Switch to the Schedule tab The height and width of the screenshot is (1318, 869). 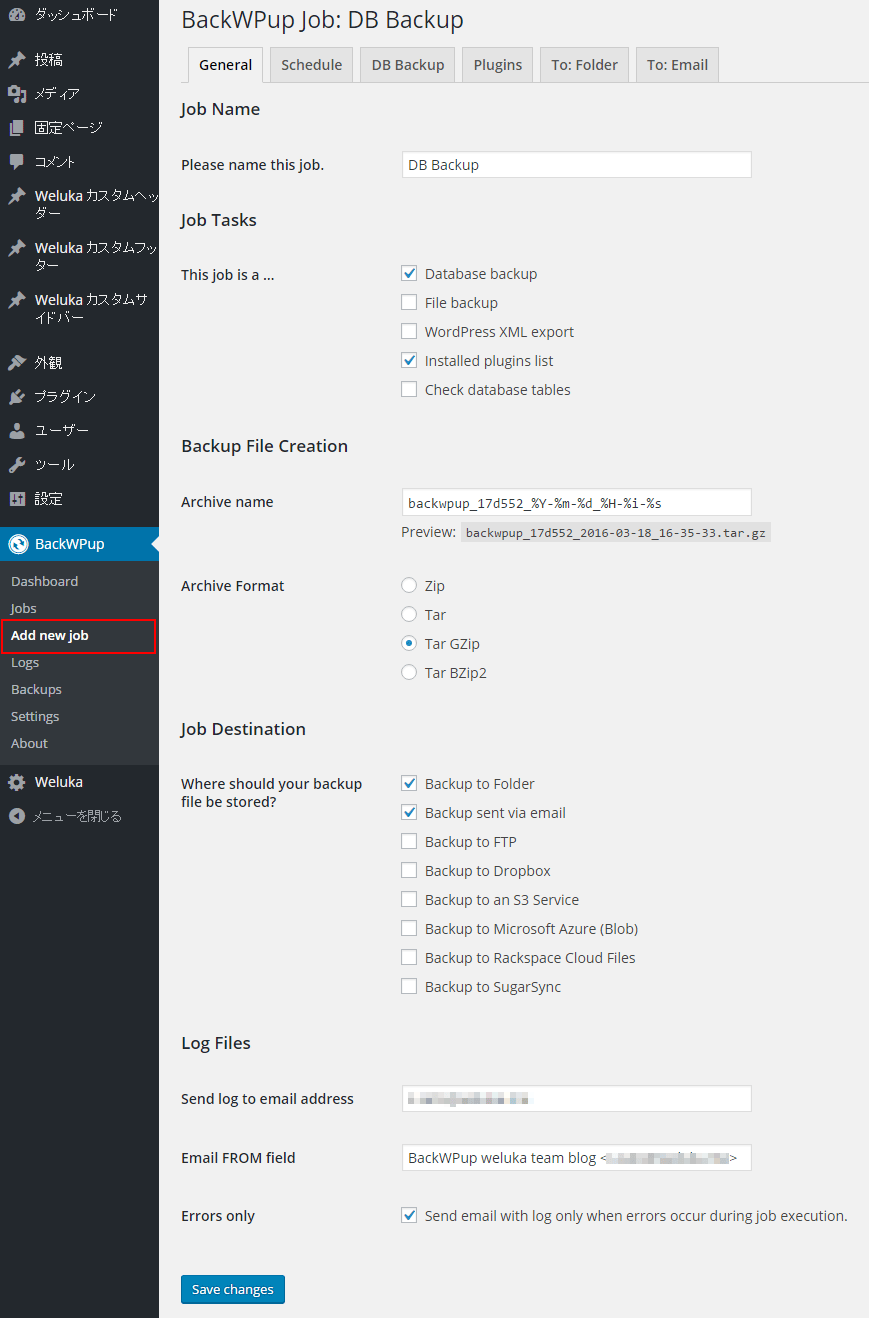click(x=312, y=65)
